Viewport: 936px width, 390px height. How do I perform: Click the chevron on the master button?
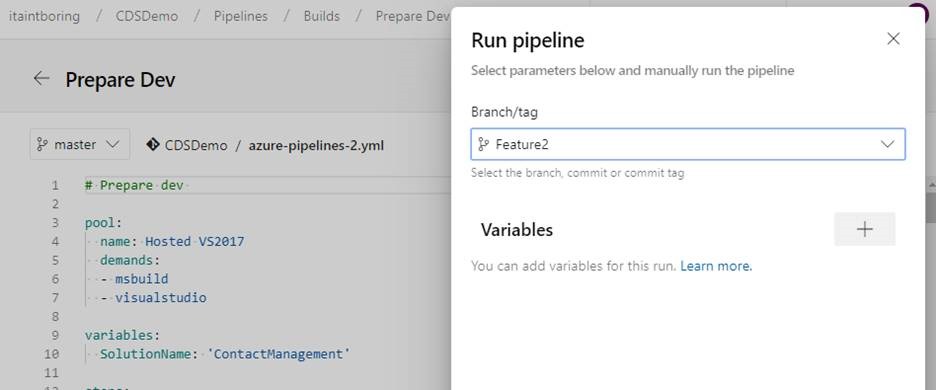112,145
